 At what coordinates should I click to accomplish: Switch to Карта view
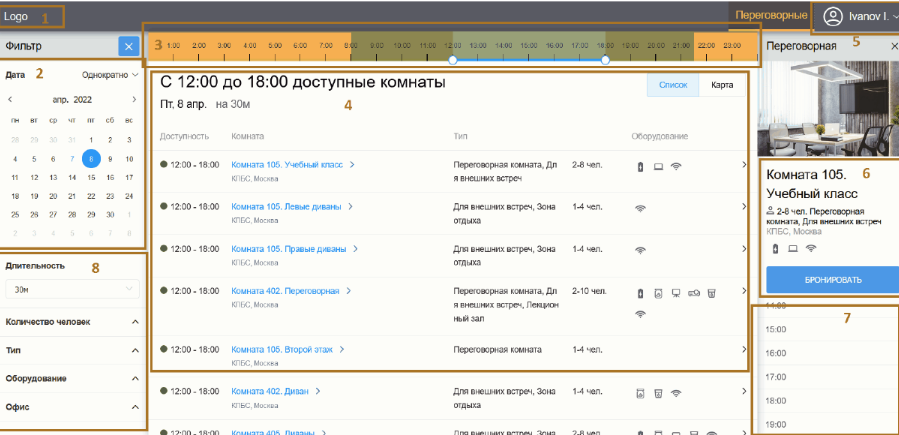pyautogui.click(x=722, y=85)
